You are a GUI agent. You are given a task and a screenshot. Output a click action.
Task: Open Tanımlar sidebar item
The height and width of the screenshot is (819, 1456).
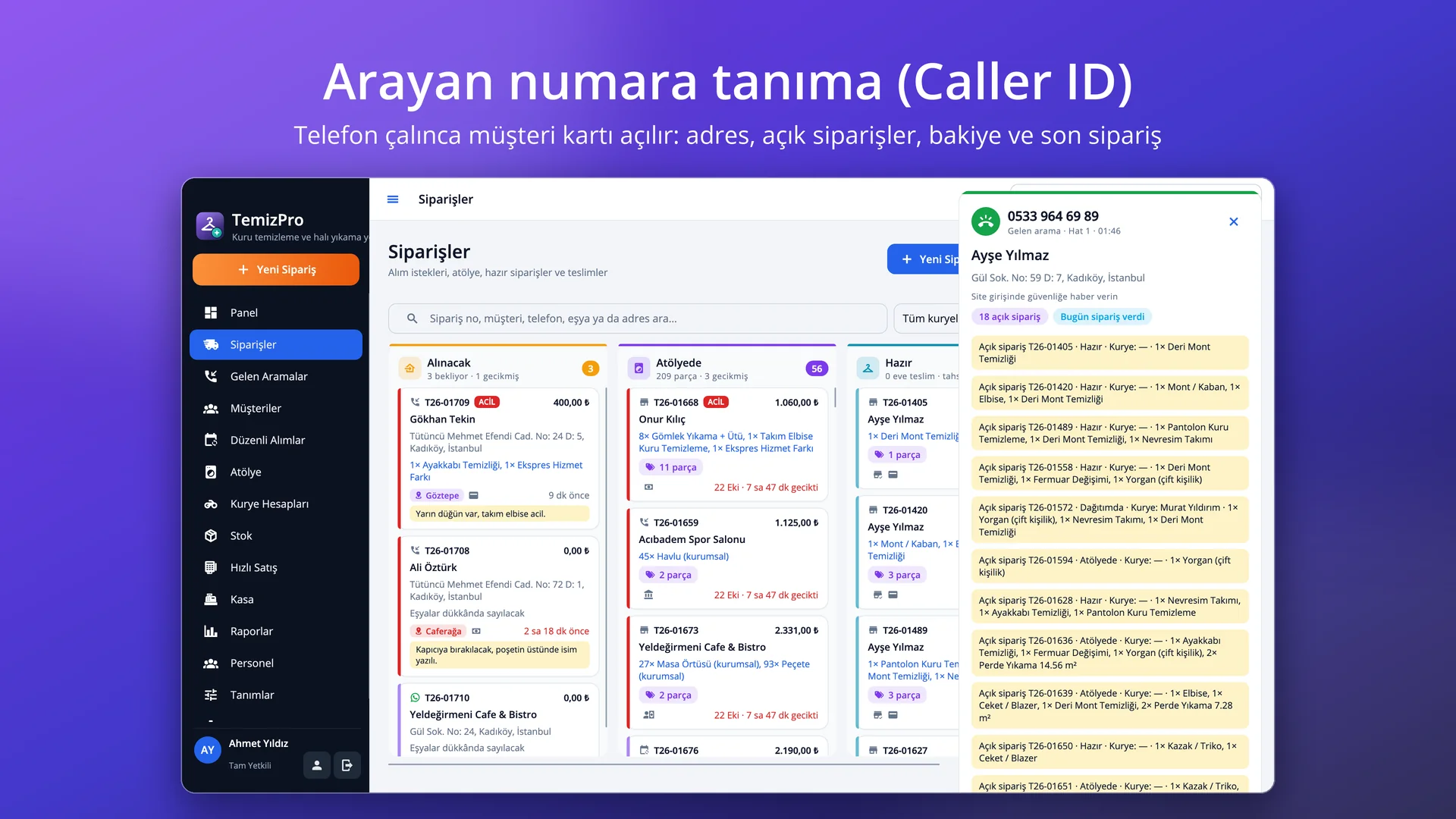pos(276,695)
